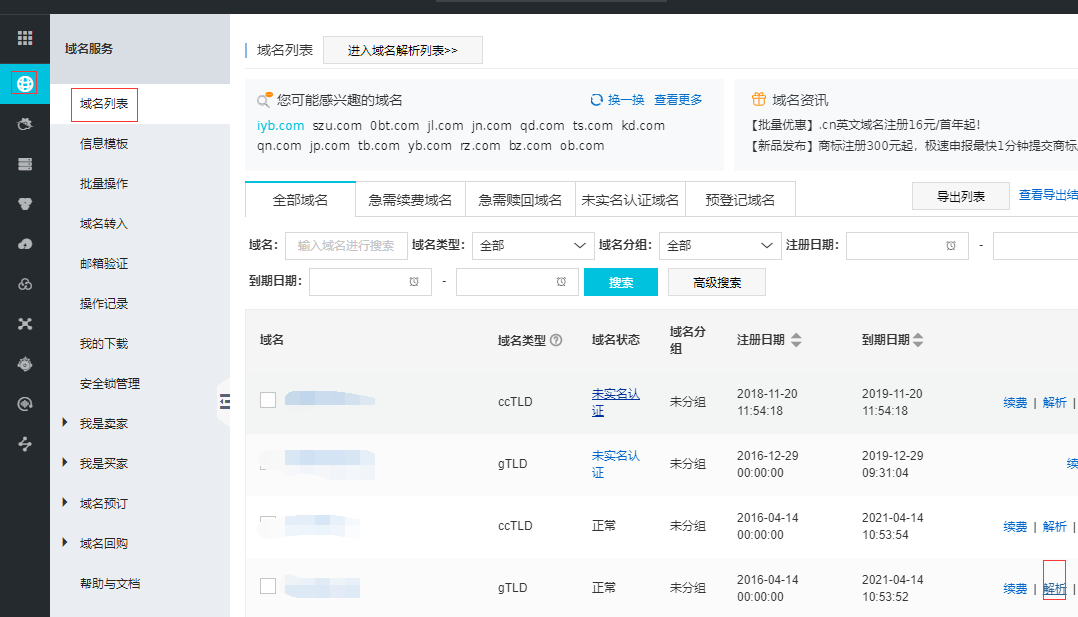Screen dimensions: 1078x617
Task: Click the shield-like icon below the server stack
Action: (25, 204)
